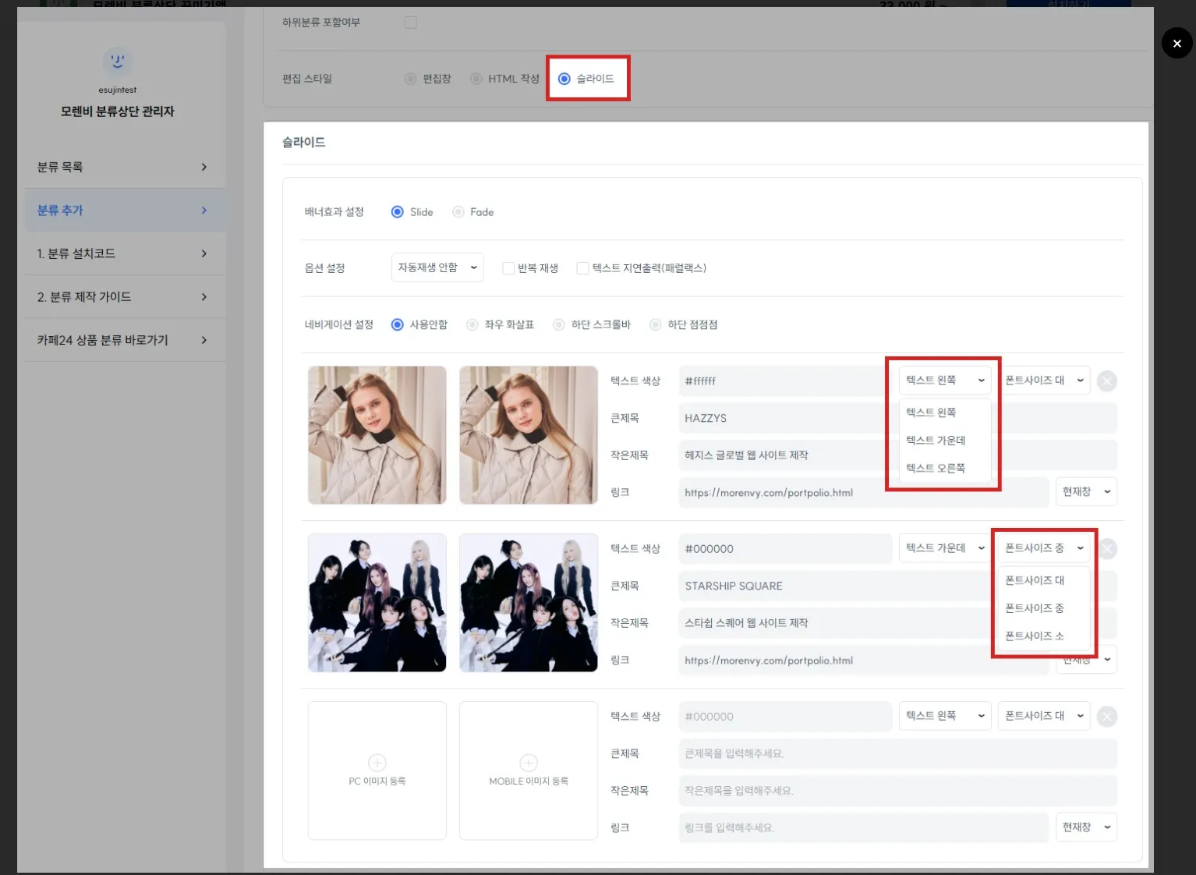Select the Fade banner effect radio
This screenshot has width=1196, height=875.
coord(458,212)
